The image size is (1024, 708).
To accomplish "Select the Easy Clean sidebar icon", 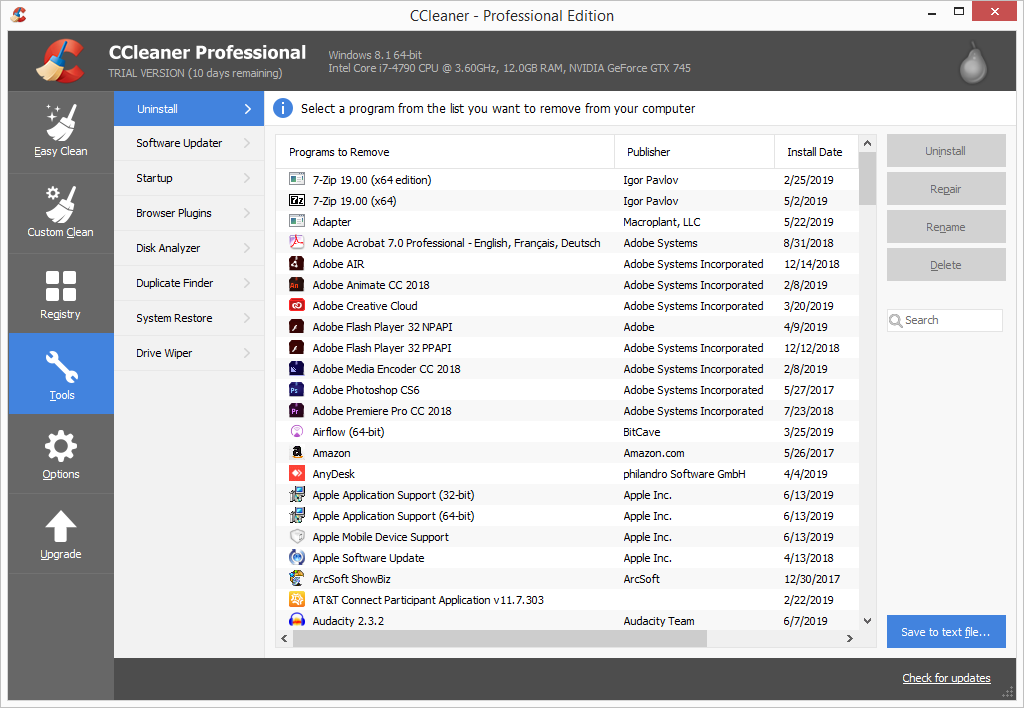I will (x=60, y=131).
